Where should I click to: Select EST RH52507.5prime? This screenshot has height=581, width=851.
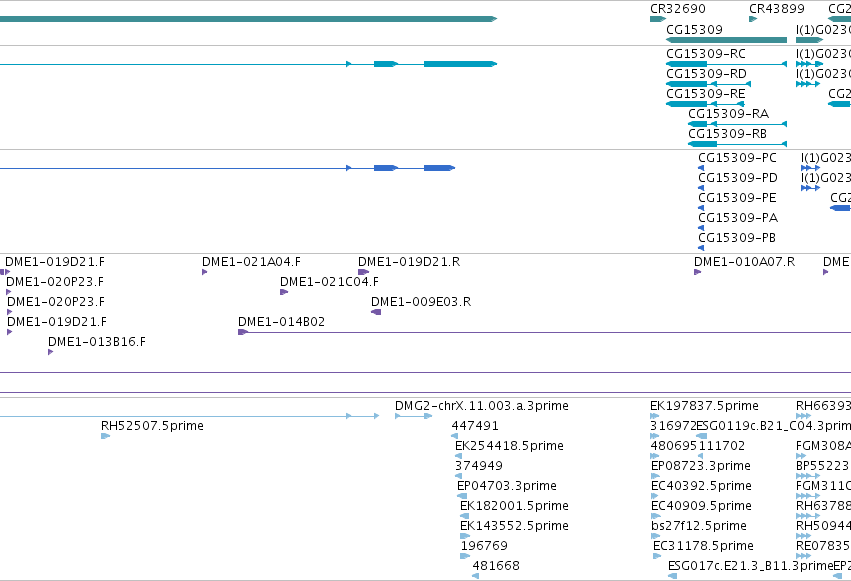click(x=153, y=426)
